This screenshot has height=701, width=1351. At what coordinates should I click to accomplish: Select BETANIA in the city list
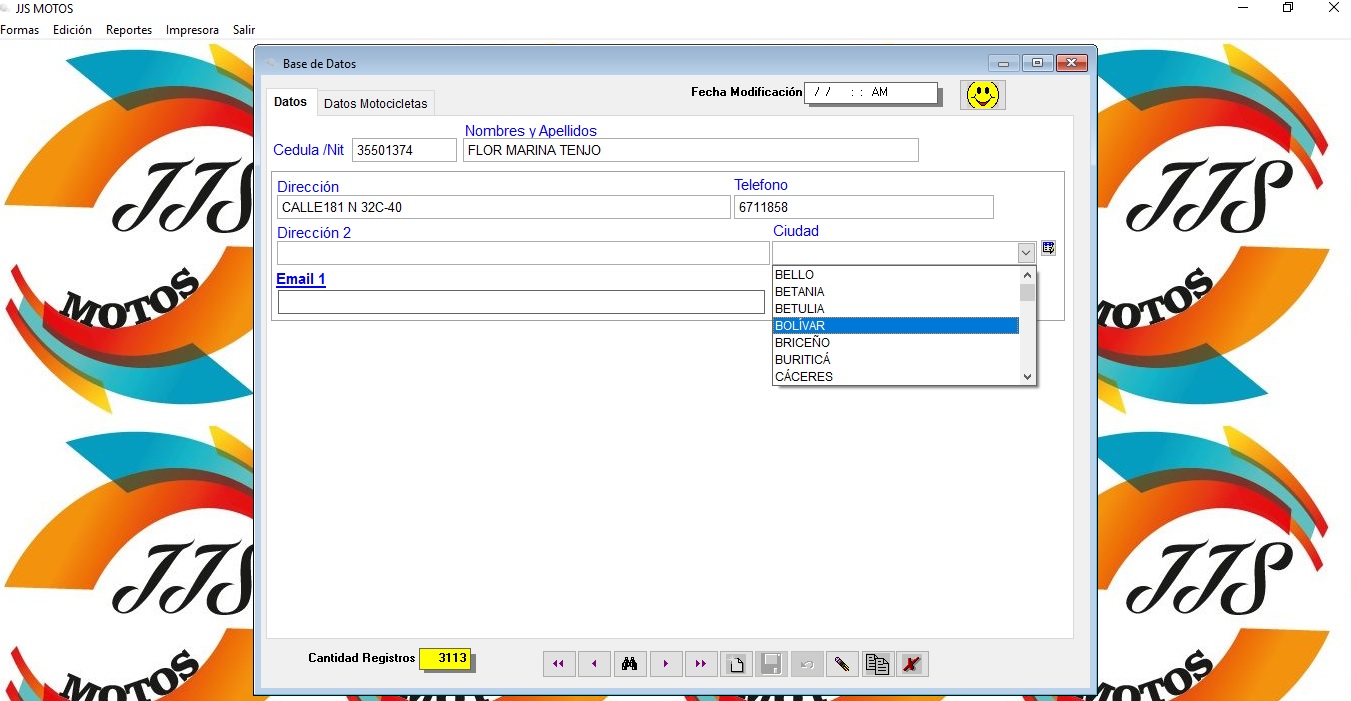tap(896, 292)
